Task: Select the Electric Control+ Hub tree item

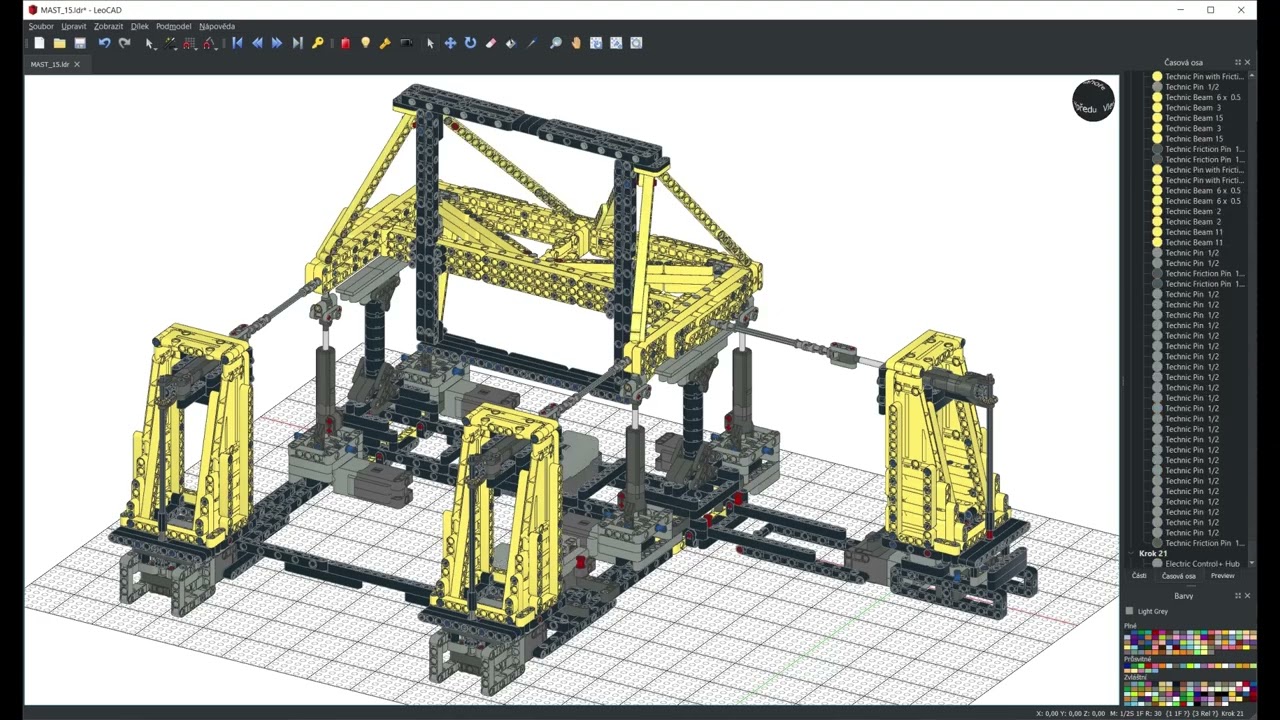Action: click(x=1202, y=564)
